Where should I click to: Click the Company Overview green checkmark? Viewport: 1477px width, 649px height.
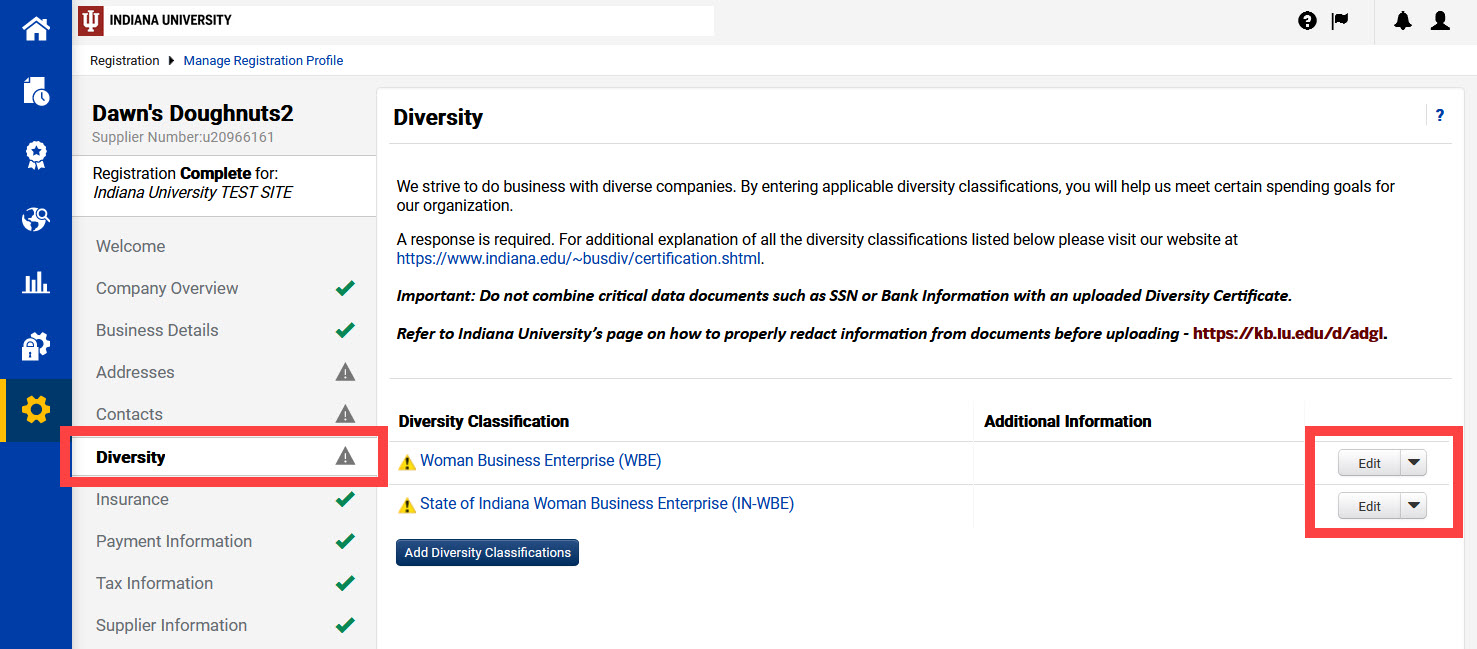click(x=345, y=288)
